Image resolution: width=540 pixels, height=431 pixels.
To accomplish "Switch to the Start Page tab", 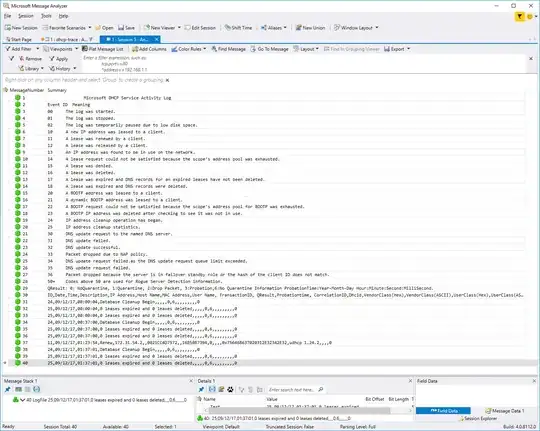I will 19,39.
